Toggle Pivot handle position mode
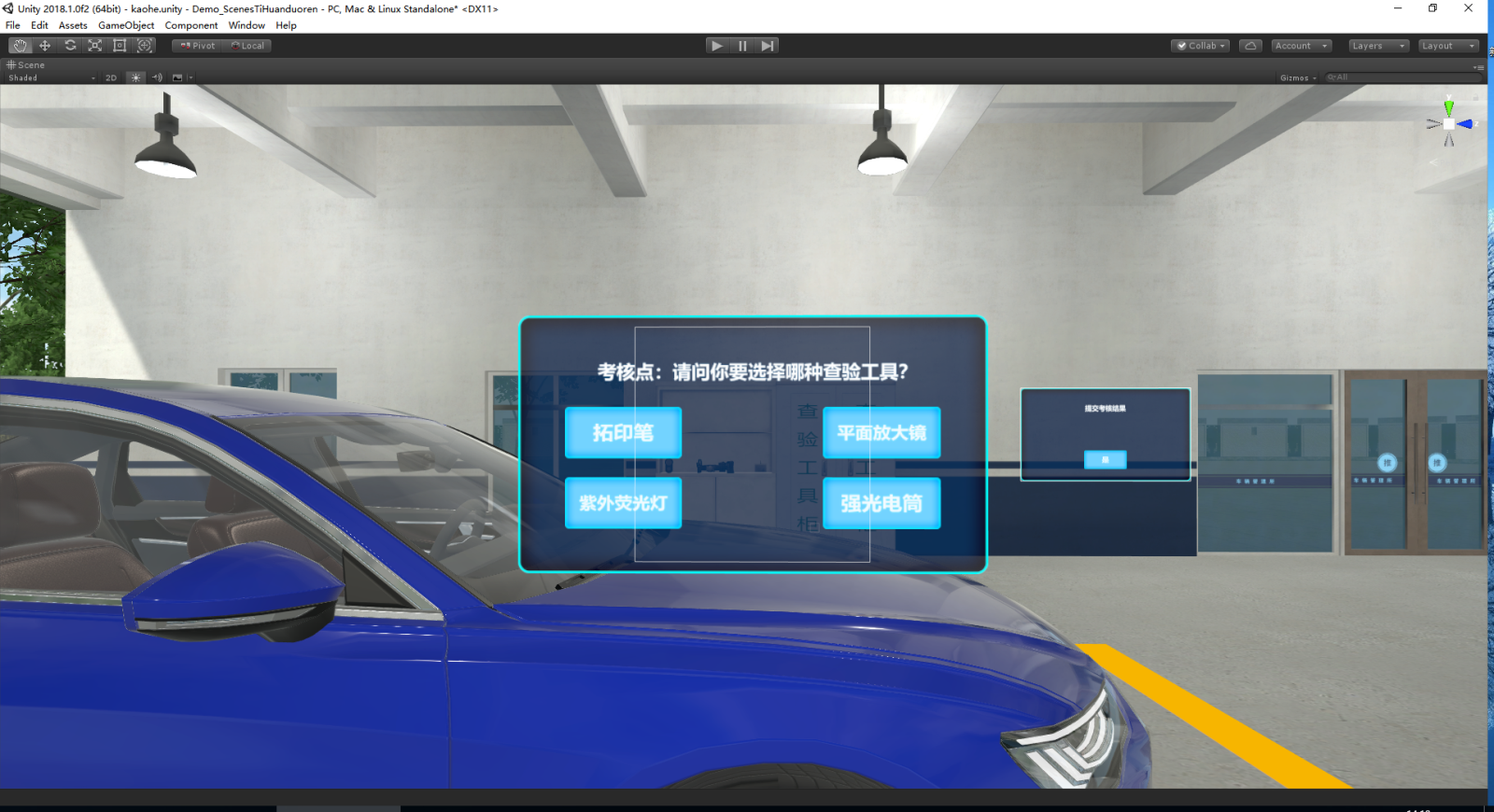 [x=198, y=46]
